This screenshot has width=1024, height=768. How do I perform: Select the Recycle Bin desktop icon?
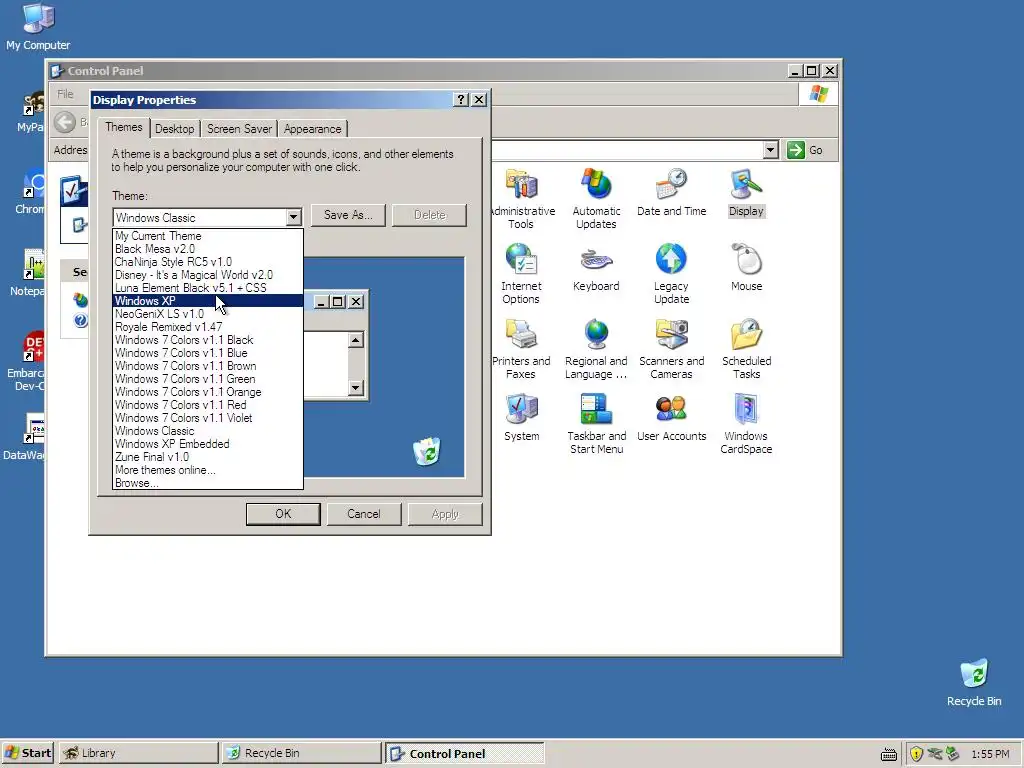tap(974, 682)
